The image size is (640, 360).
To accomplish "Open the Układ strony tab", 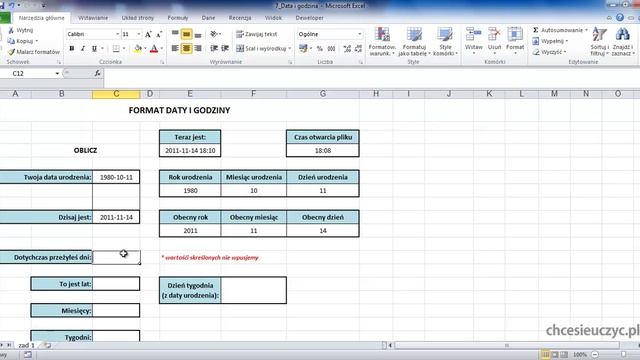I will pyautogui.click(x=138, y=18).
